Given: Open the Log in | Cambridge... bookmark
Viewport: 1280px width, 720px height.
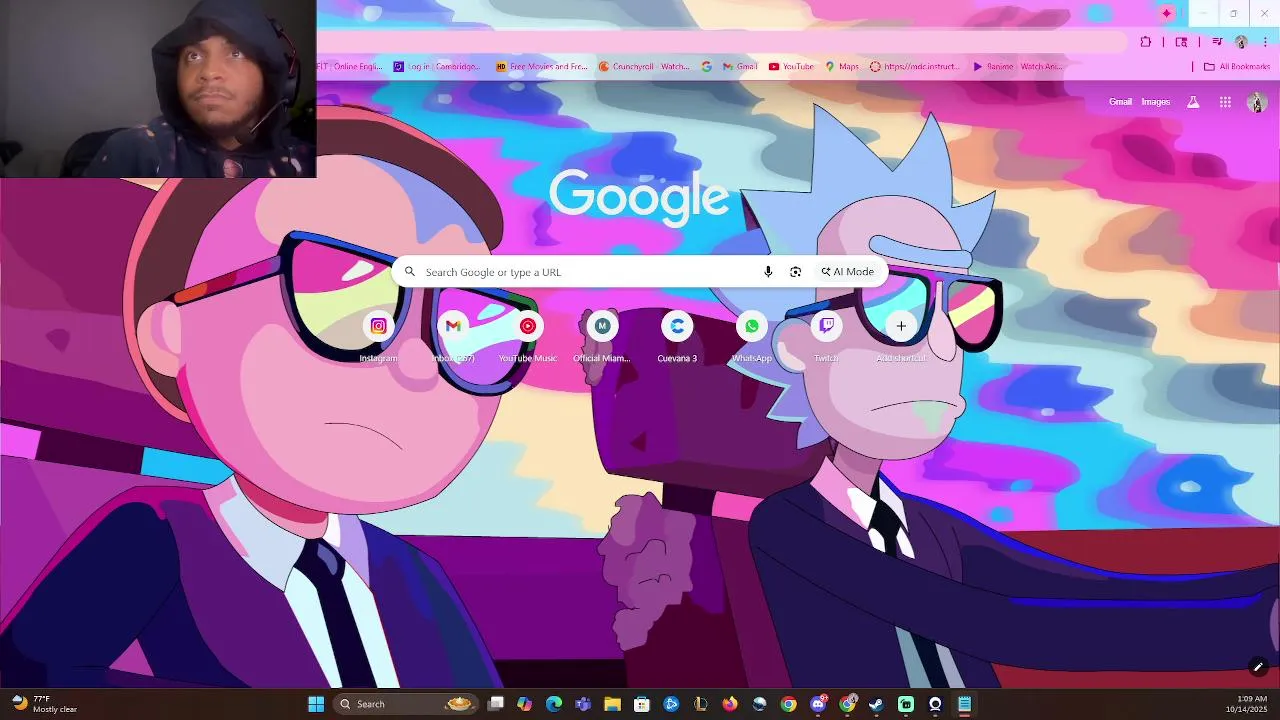Looking at the screenshot, I should coord(437,67).
